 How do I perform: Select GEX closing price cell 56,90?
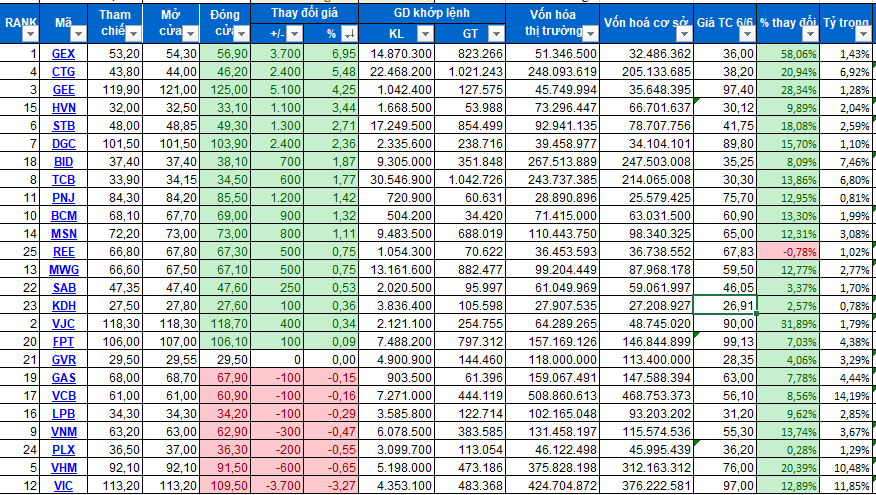(225, 54)
